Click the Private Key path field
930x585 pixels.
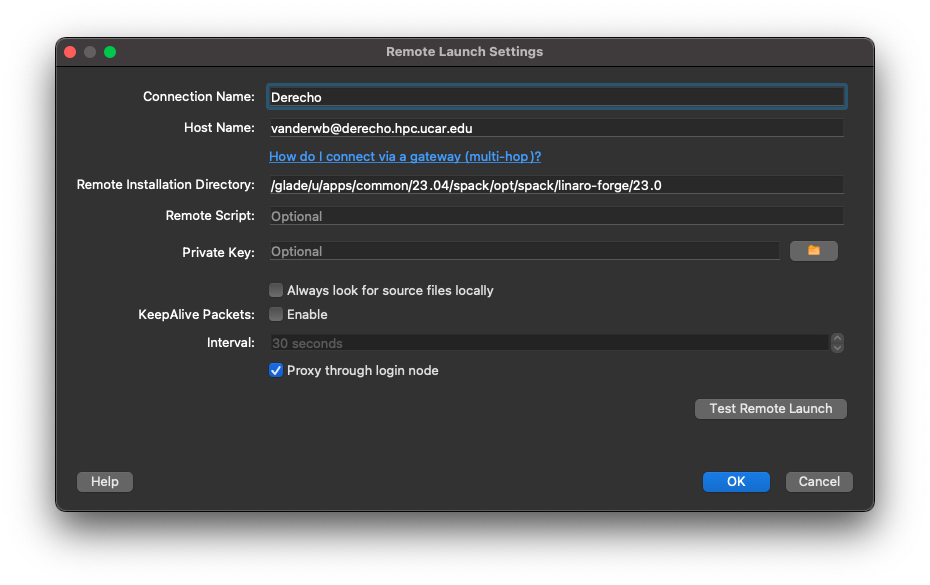523,251
